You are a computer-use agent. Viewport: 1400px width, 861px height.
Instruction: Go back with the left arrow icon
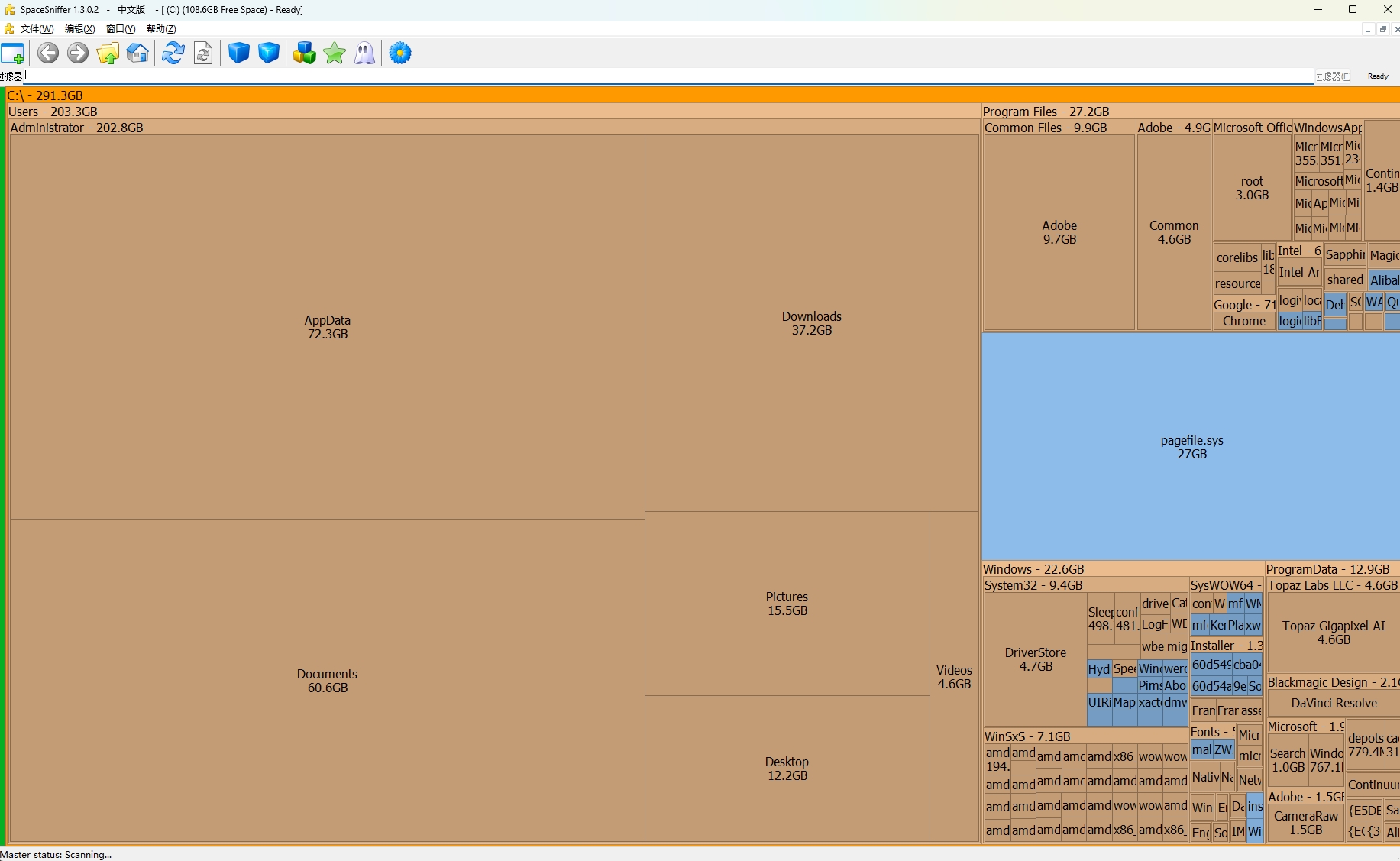coord(48,53)
